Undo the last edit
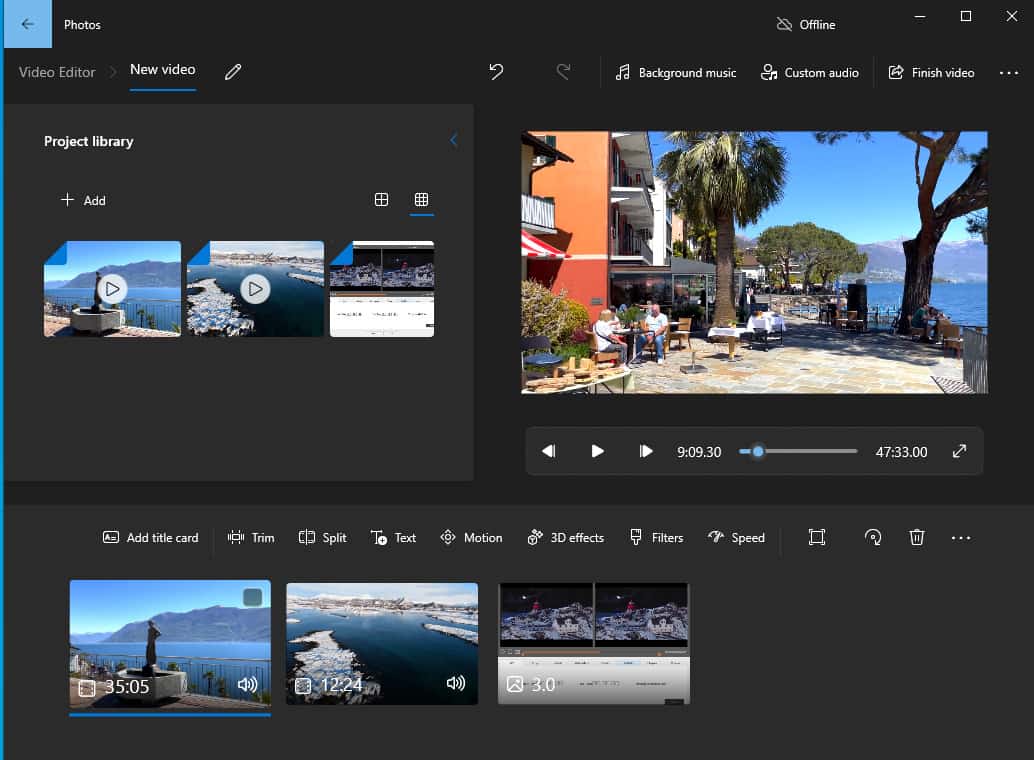Viewport: 1034px width, 760px height. [x=496, y=72]
